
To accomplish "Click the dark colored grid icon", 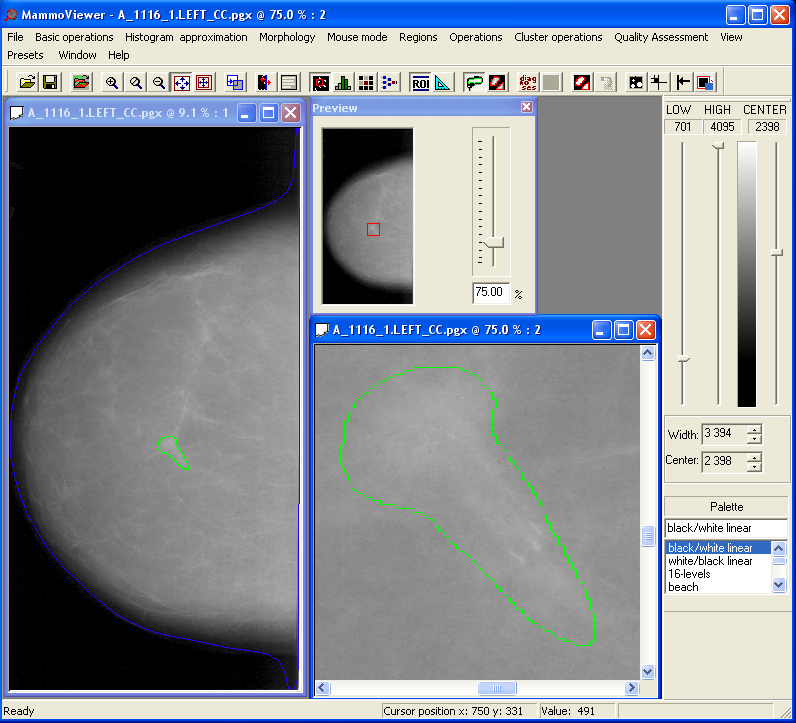I will [366, 82].
